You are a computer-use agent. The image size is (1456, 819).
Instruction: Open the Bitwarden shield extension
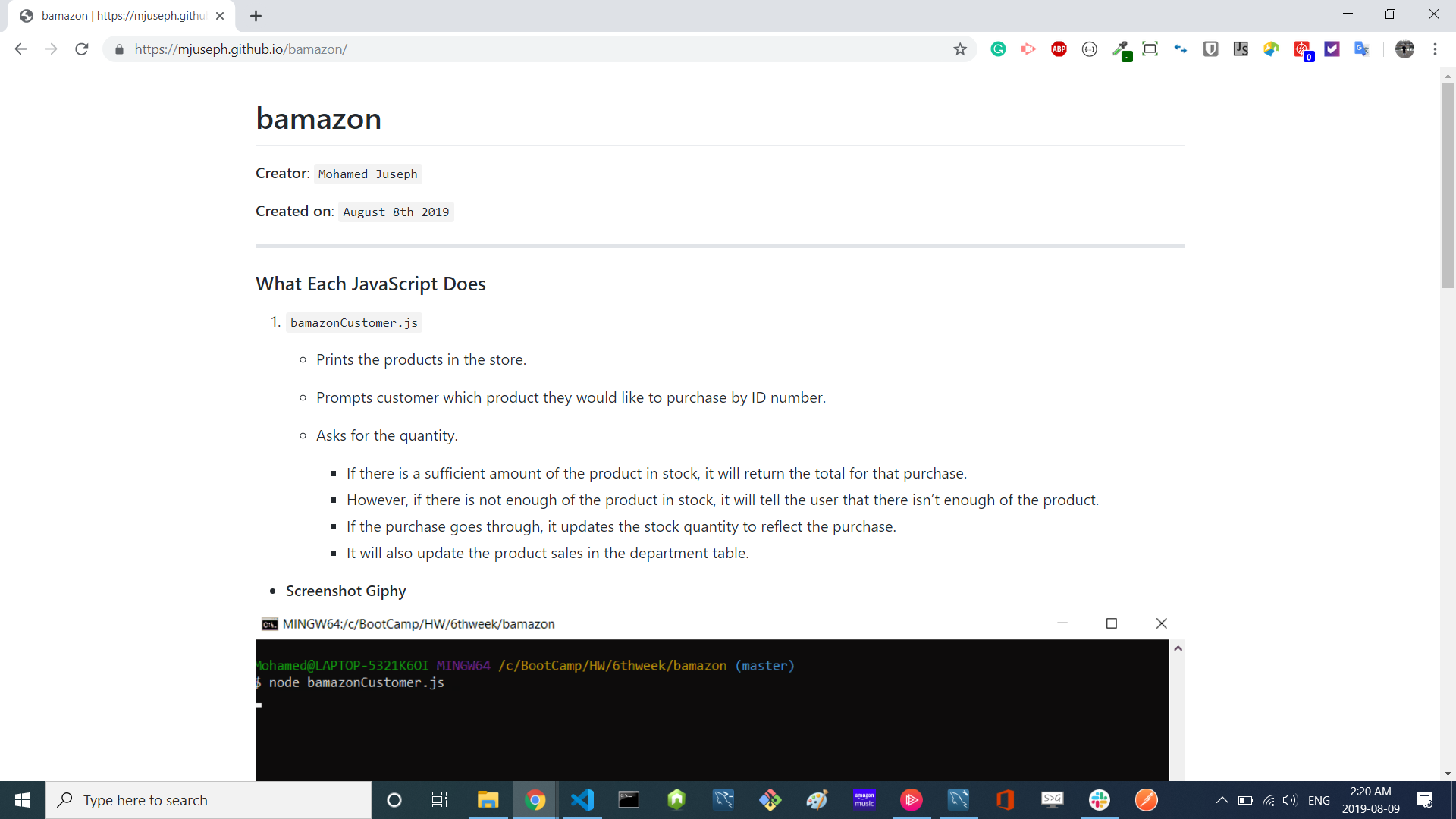pyautogui.click(x=1210, y=49)
